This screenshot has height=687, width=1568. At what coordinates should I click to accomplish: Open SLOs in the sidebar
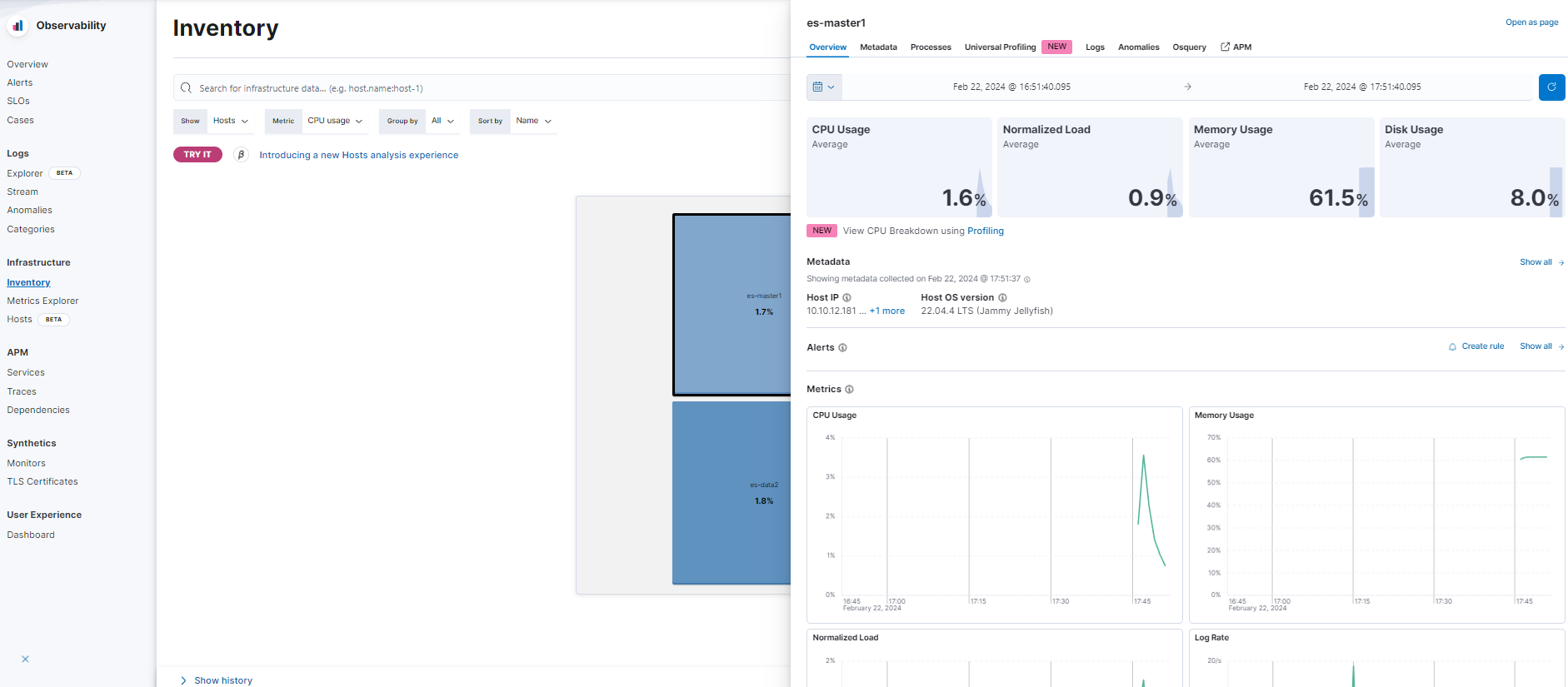(x=18, y=101)
